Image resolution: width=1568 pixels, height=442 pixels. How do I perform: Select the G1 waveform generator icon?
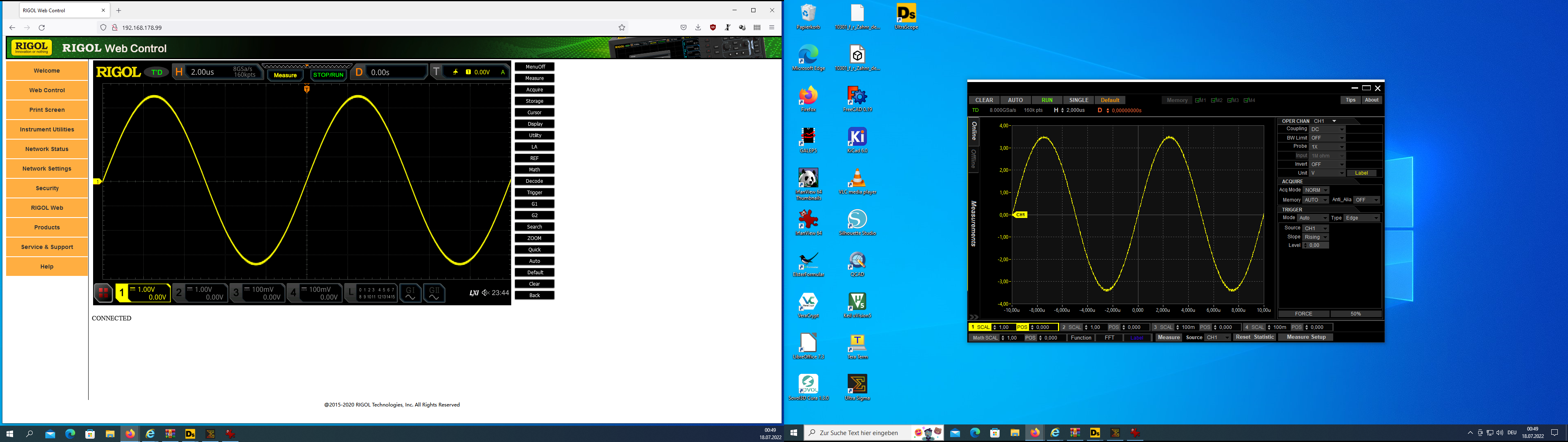(x=410, y=293)
